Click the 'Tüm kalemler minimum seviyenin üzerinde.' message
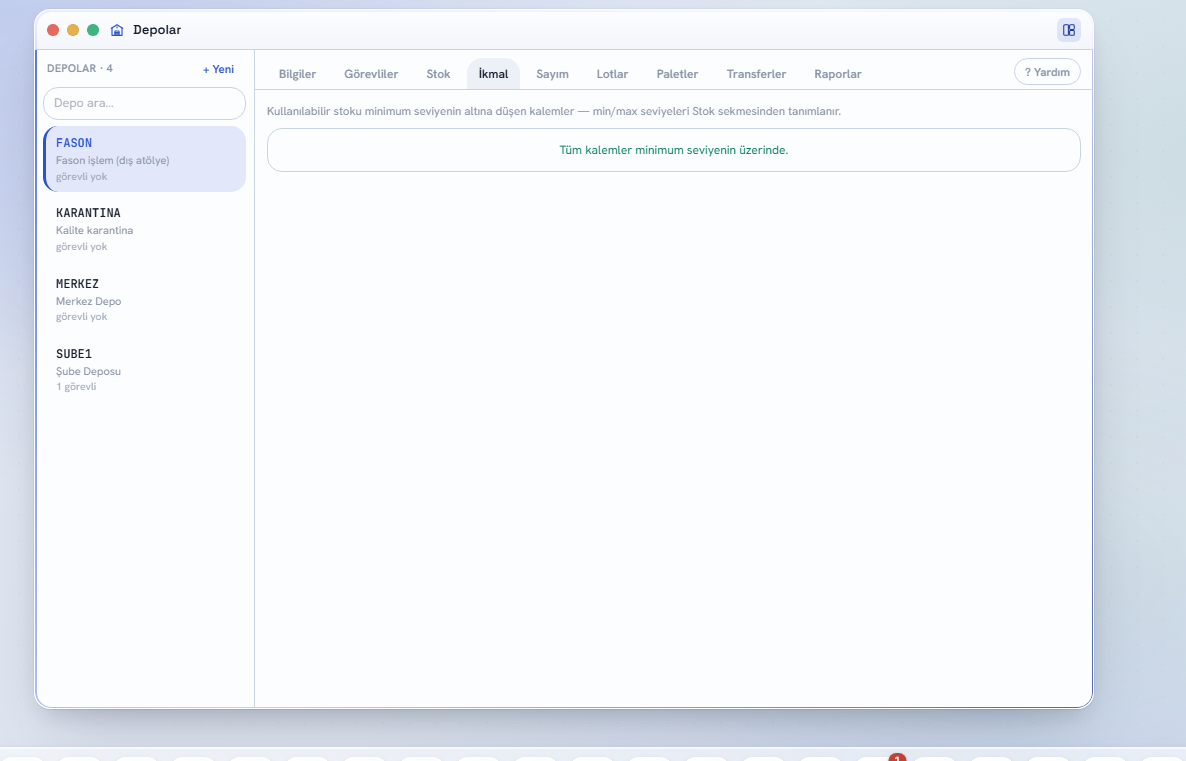The height and width of the screenshot is (761, 1186). pos(673,151)
